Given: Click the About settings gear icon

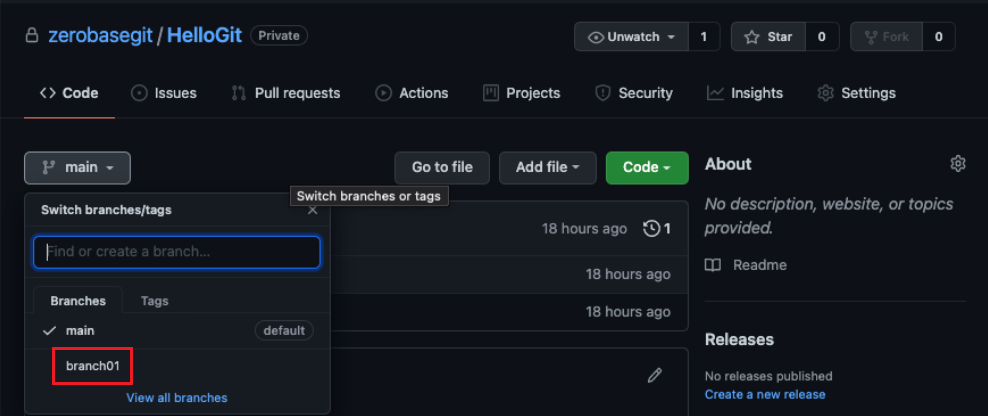Looking at the screenshot, I should pyautogui.click(x=958, y=164).
